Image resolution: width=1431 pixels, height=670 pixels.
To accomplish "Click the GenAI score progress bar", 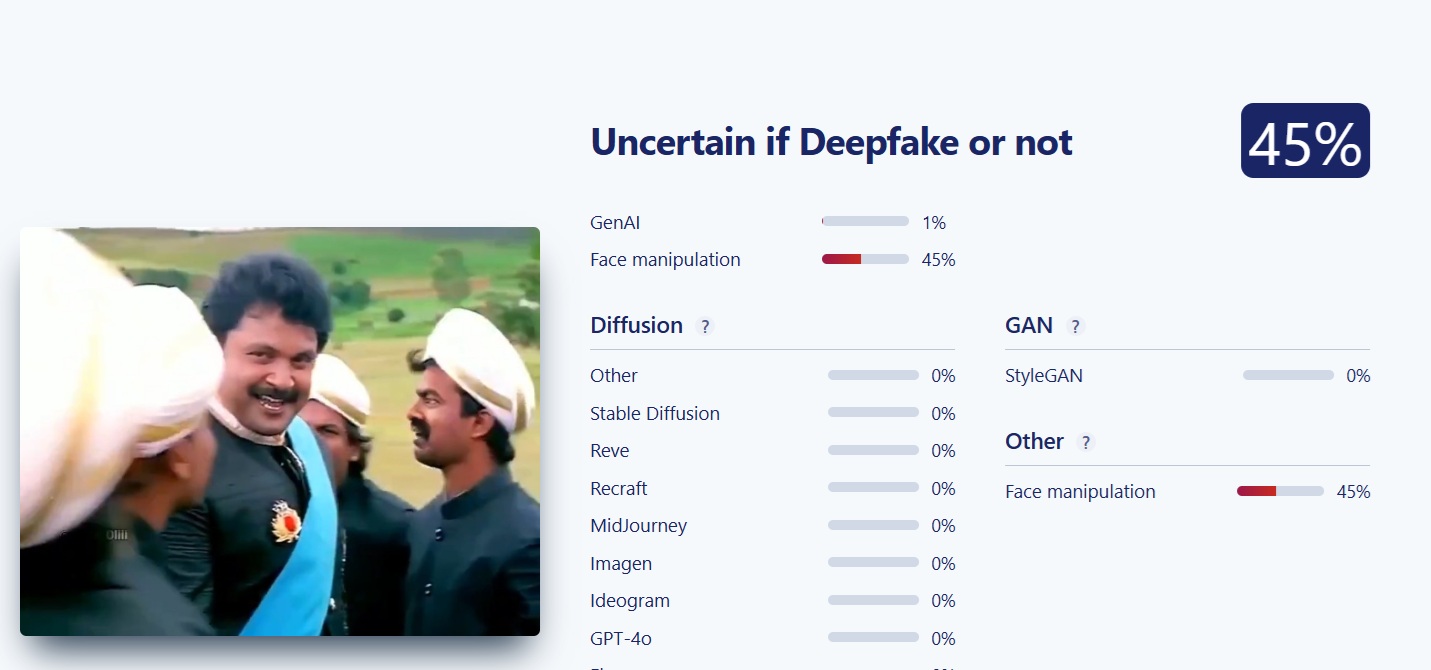I will pyautogui.click(x=865, y=222).
